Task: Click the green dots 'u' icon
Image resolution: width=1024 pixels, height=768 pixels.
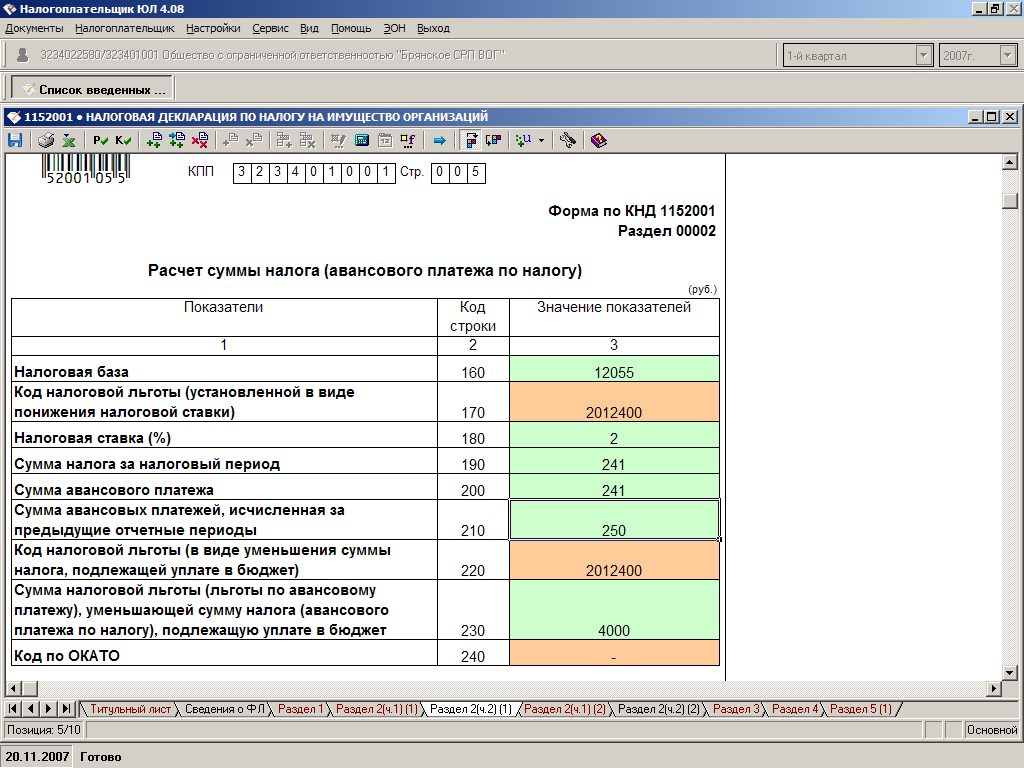Action: tap(524, 140)
